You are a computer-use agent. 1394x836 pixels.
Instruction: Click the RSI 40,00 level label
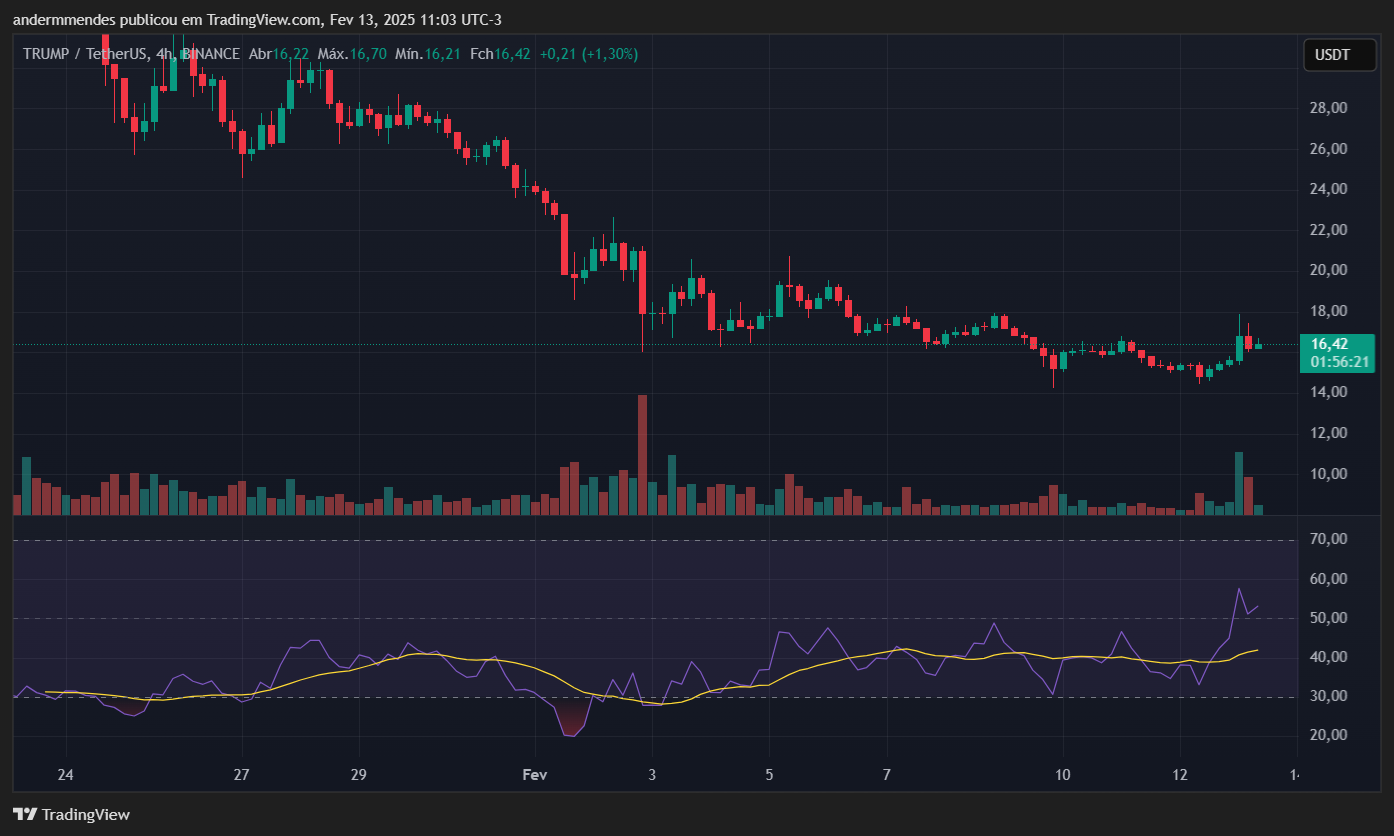[1328, 657]
